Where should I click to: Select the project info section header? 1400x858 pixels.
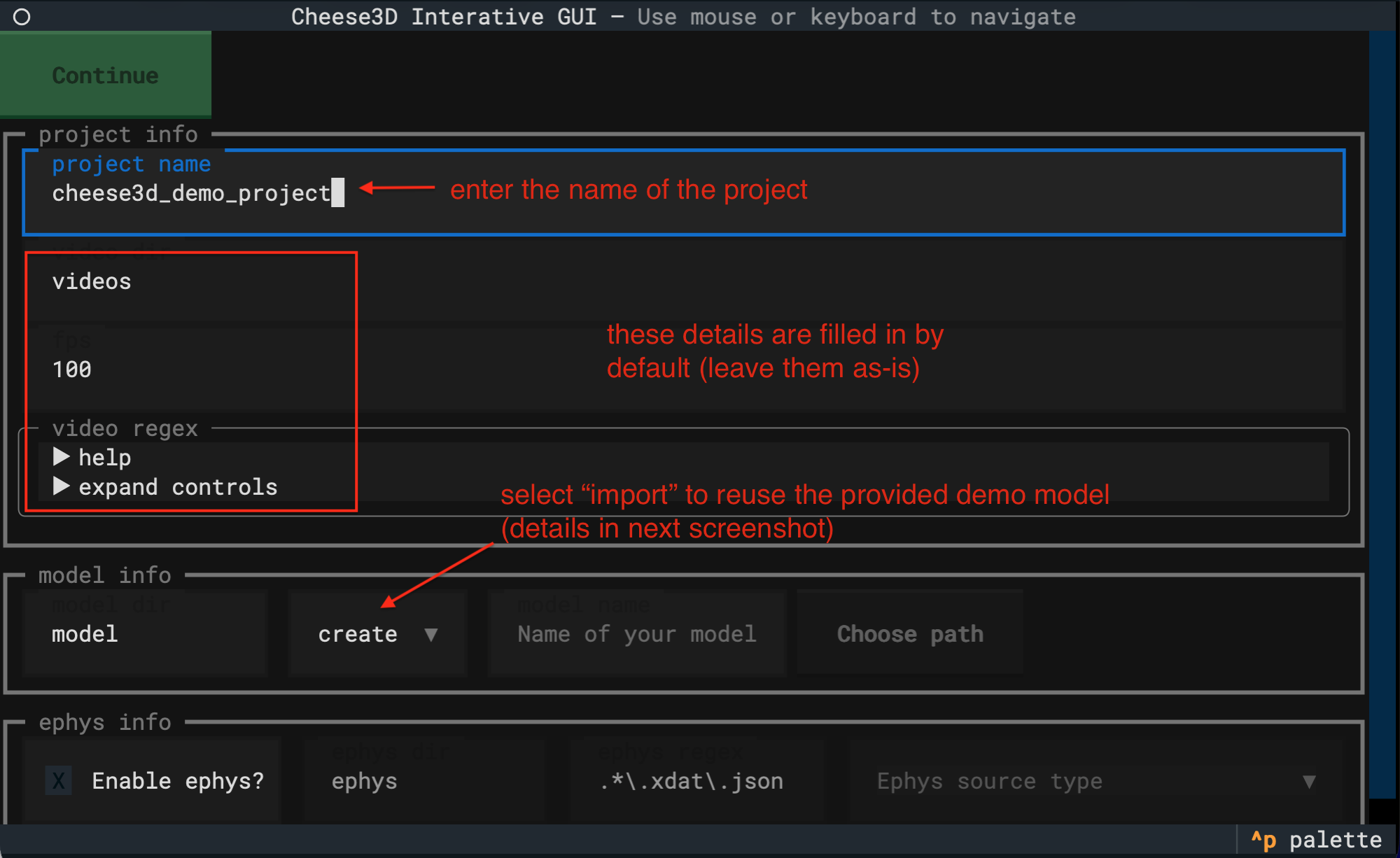[118, 134]
